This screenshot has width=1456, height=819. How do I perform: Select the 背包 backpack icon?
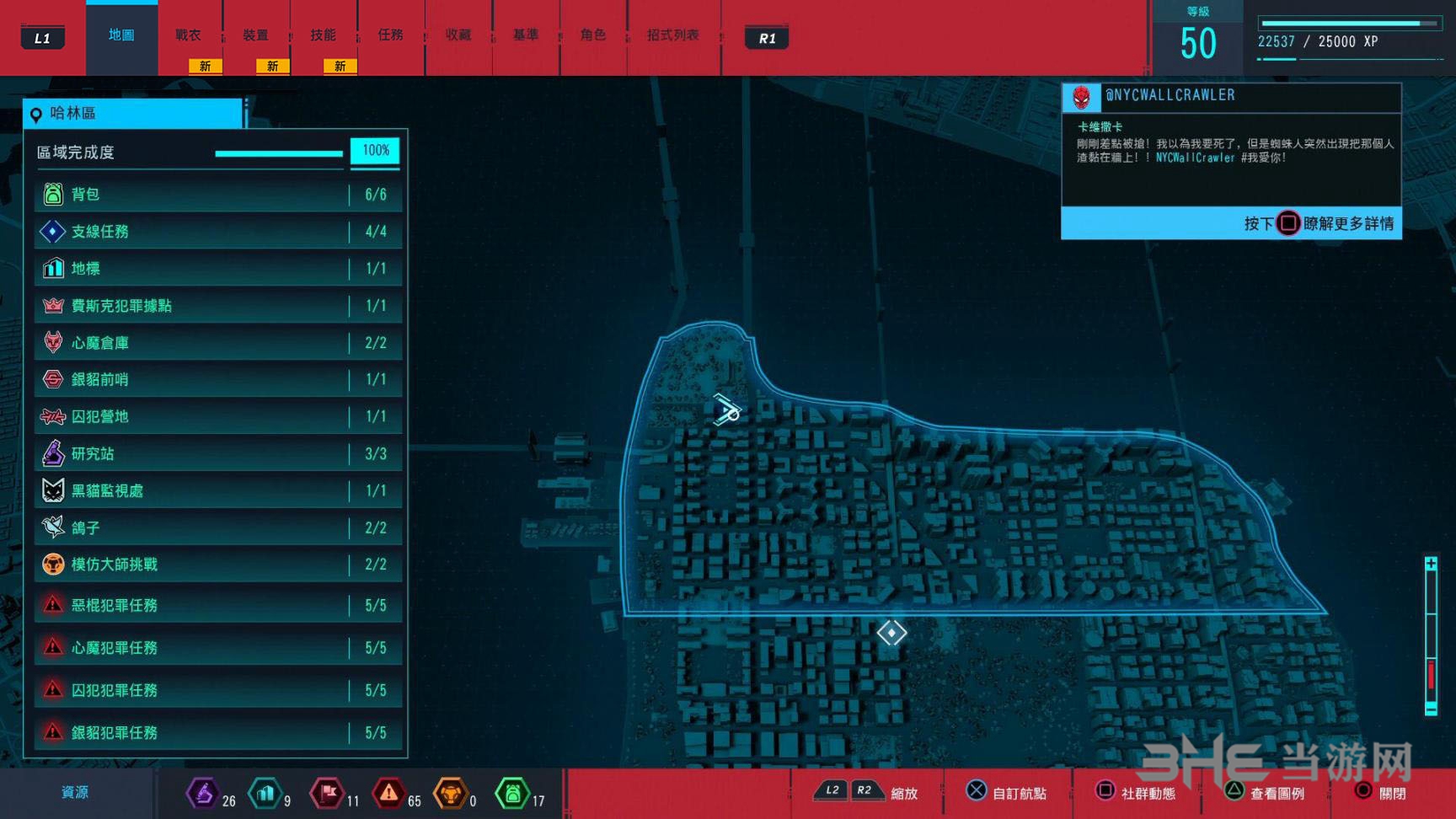point(53,195)
